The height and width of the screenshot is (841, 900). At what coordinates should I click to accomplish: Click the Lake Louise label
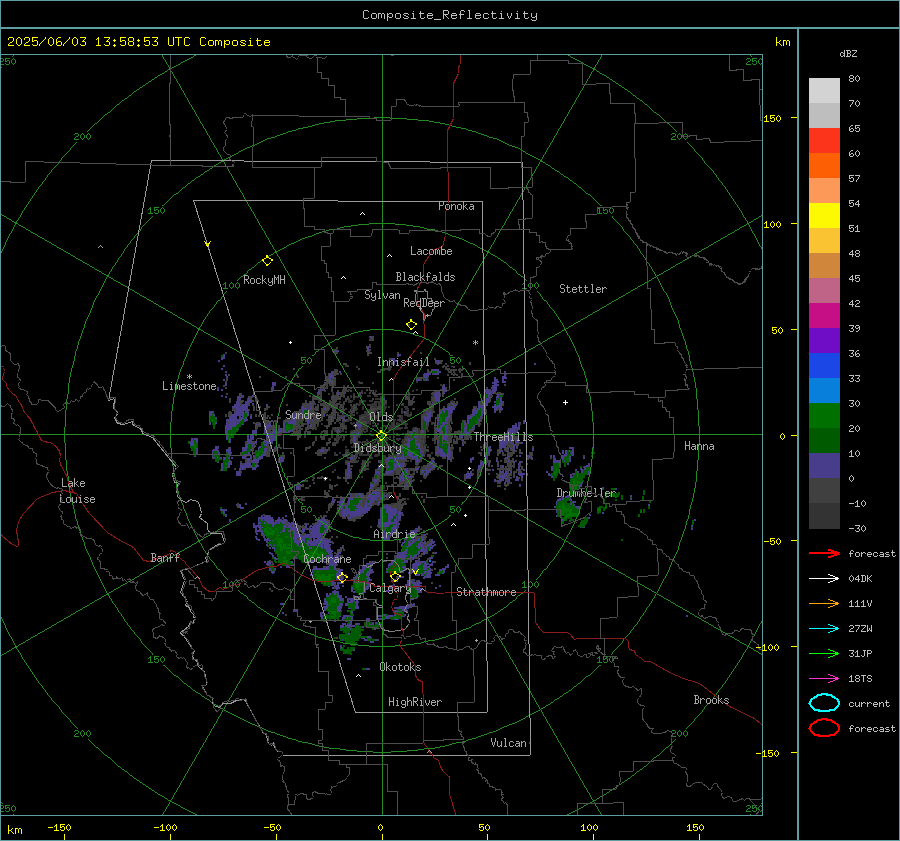pyautogui.click(x=77, y=491)
